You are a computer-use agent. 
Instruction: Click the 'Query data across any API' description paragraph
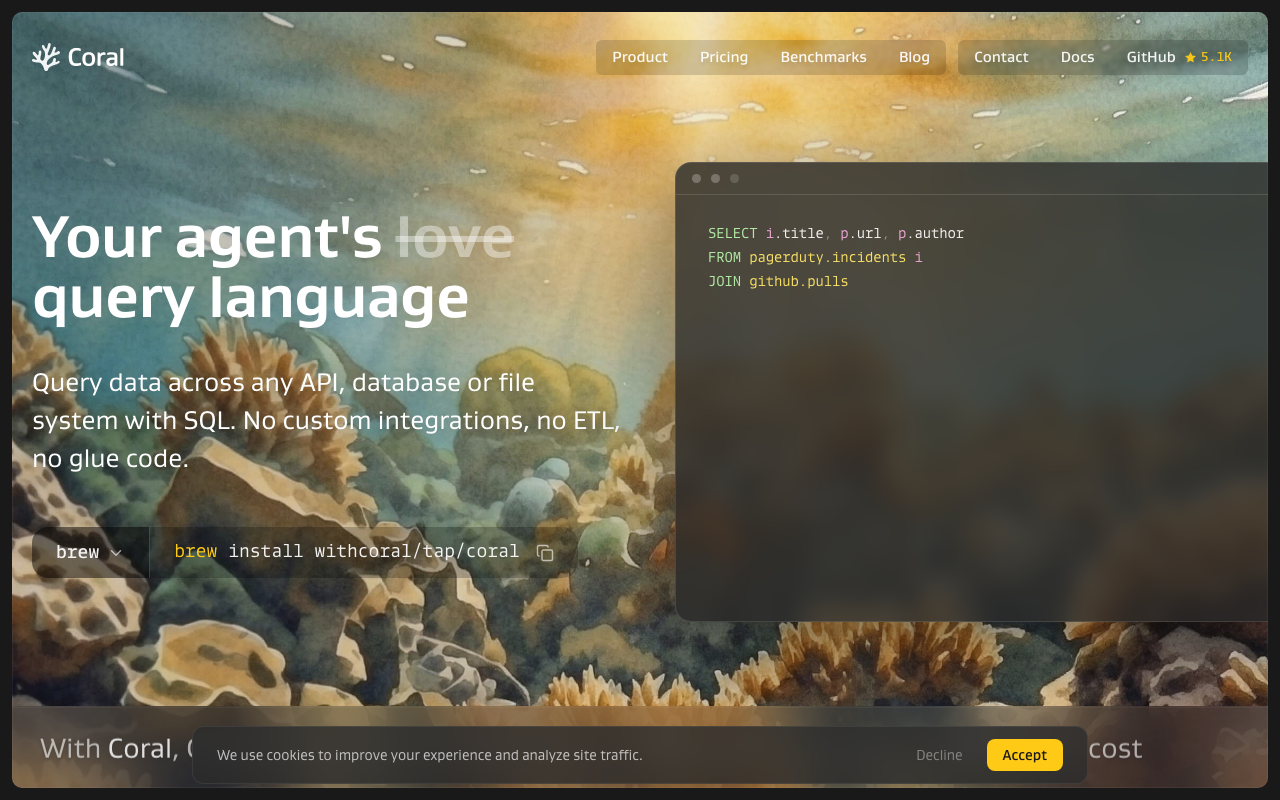[x=326, y=421]
